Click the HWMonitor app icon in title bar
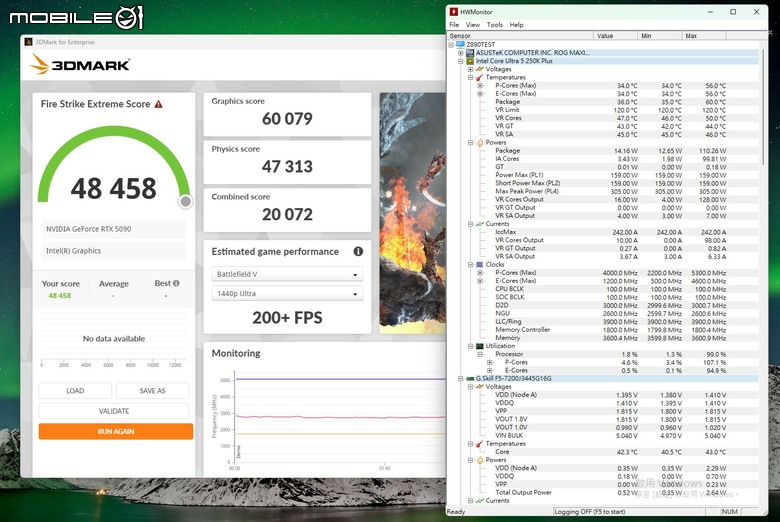 pyautogui.click(x=454, y=12)
